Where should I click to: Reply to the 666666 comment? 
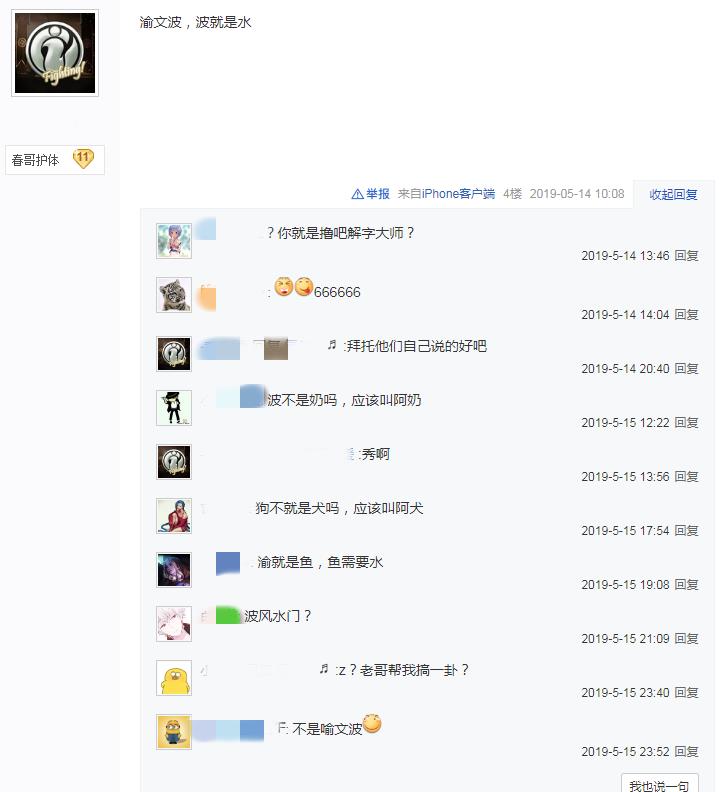pyautogui.click(x=687, y=315)
